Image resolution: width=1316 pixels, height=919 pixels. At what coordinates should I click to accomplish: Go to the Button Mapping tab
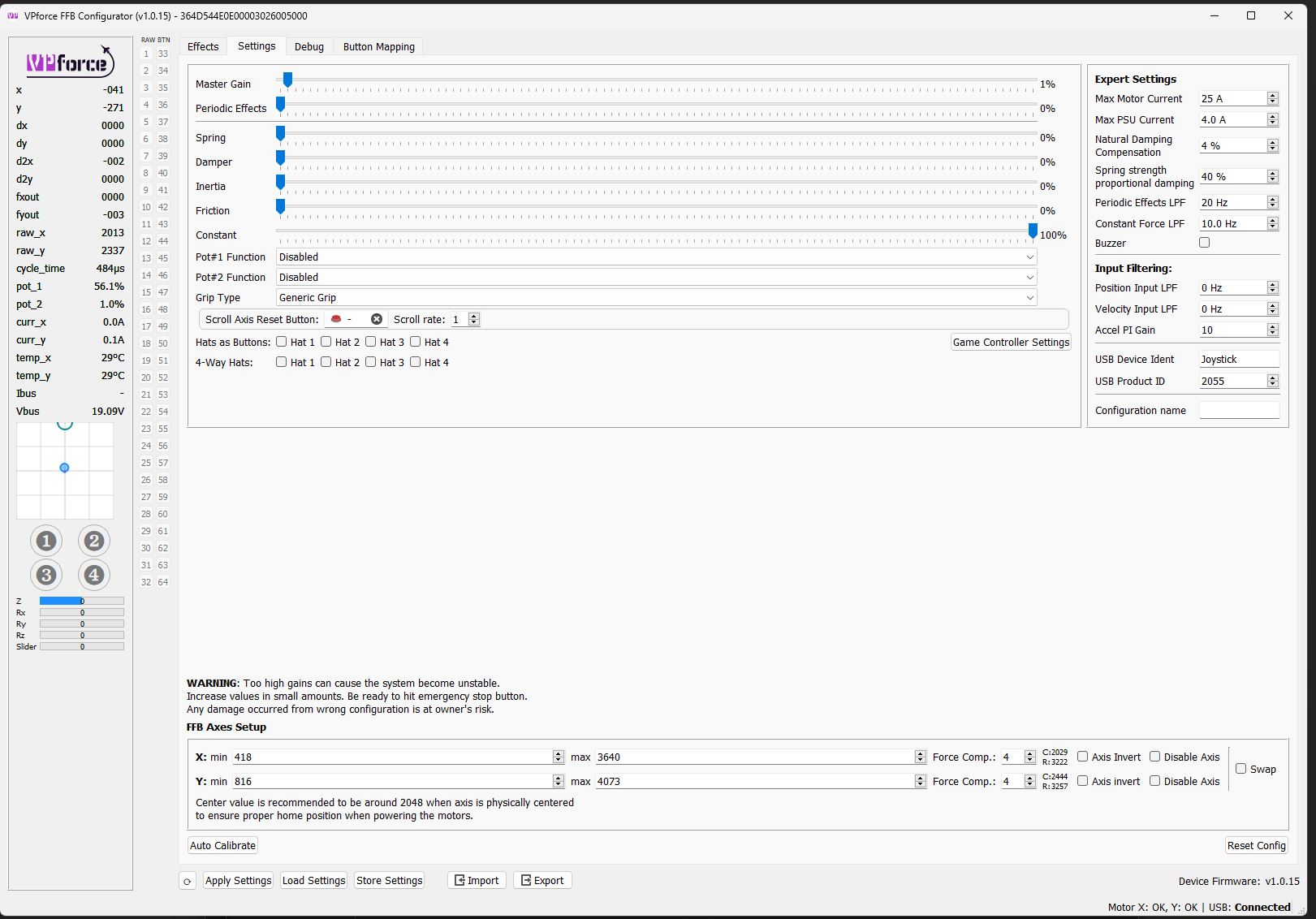tap(379, 46)
